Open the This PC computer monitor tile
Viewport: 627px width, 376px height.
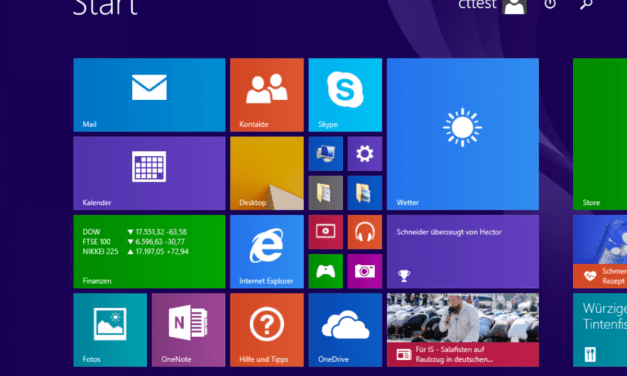pyautogui.click(x=325, y=154)
